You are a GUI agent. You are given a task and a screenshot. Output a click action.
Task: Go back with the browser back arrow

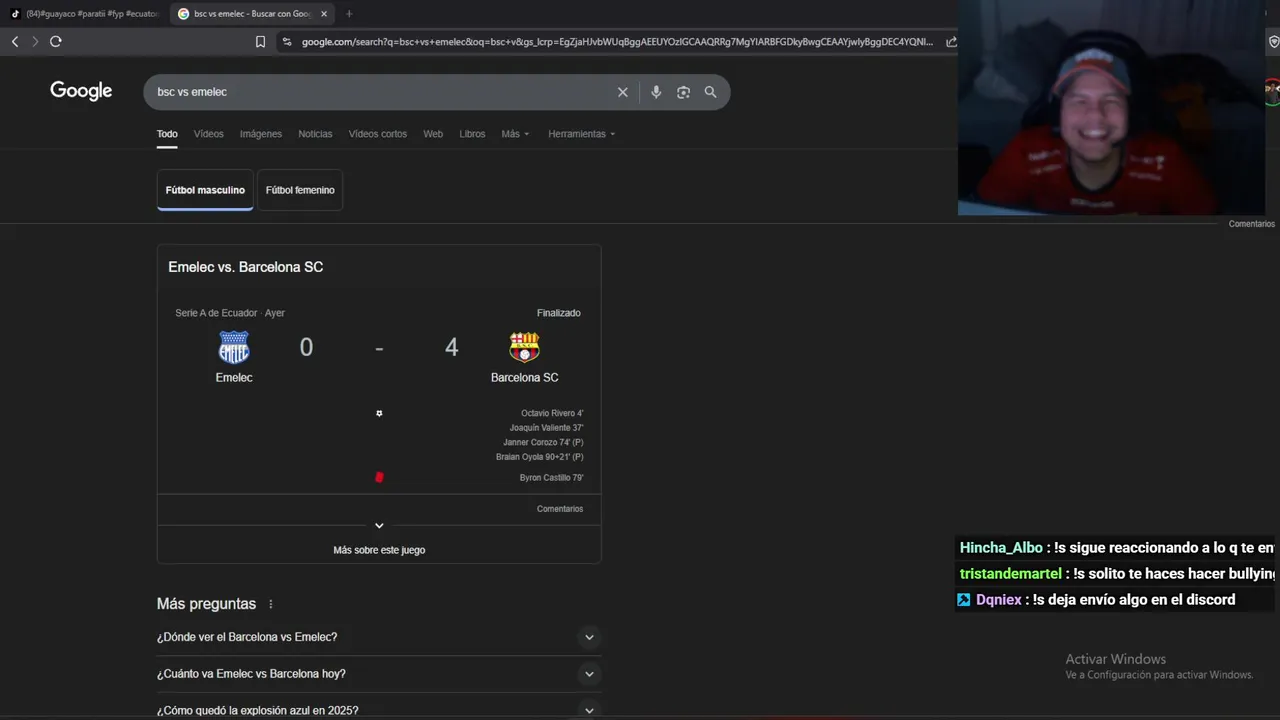click(15, 41)
